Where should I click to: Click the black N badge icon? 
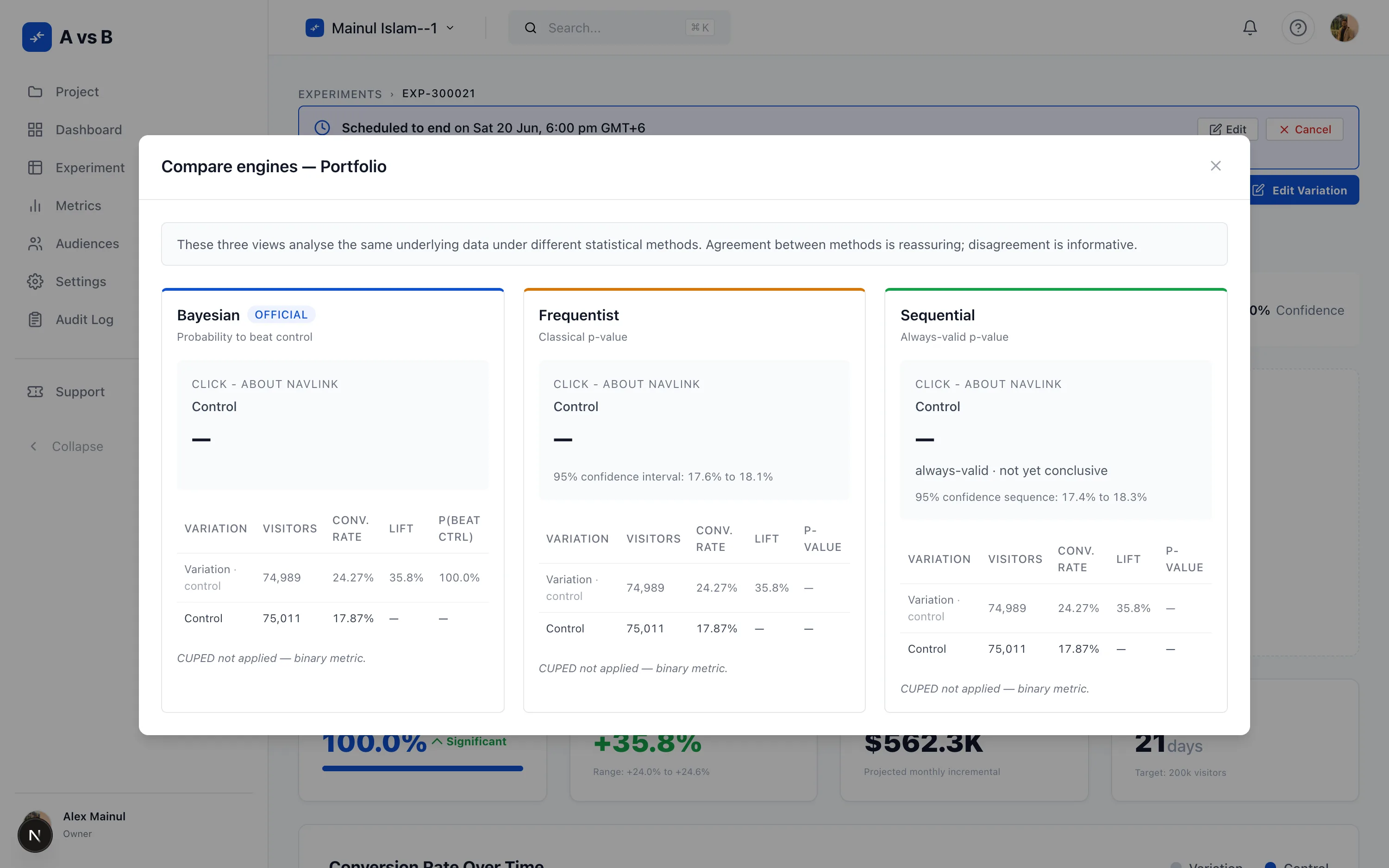[34, 835]
